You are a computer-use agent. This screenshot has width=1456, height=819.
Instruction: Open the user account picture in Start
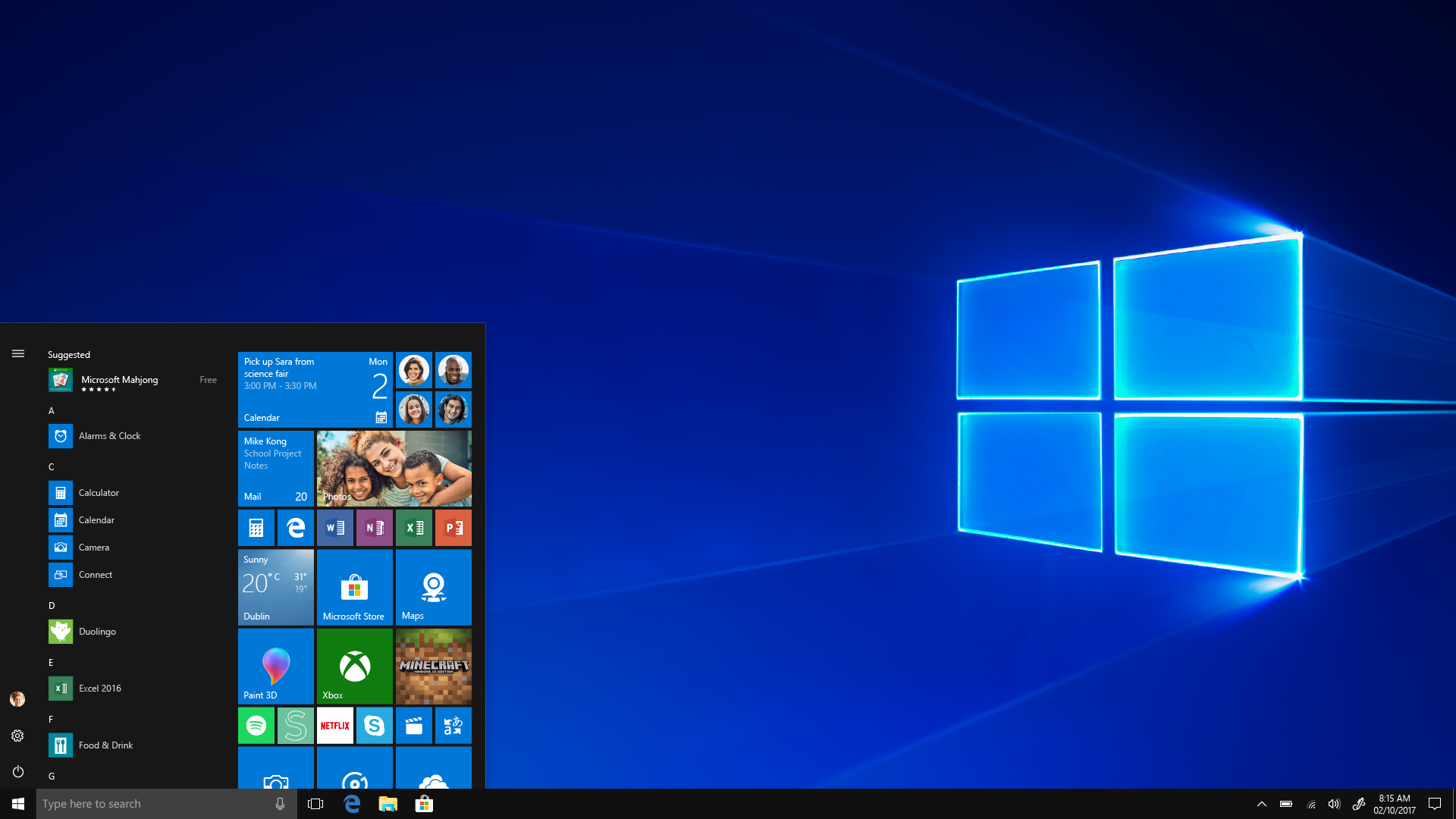18,699
